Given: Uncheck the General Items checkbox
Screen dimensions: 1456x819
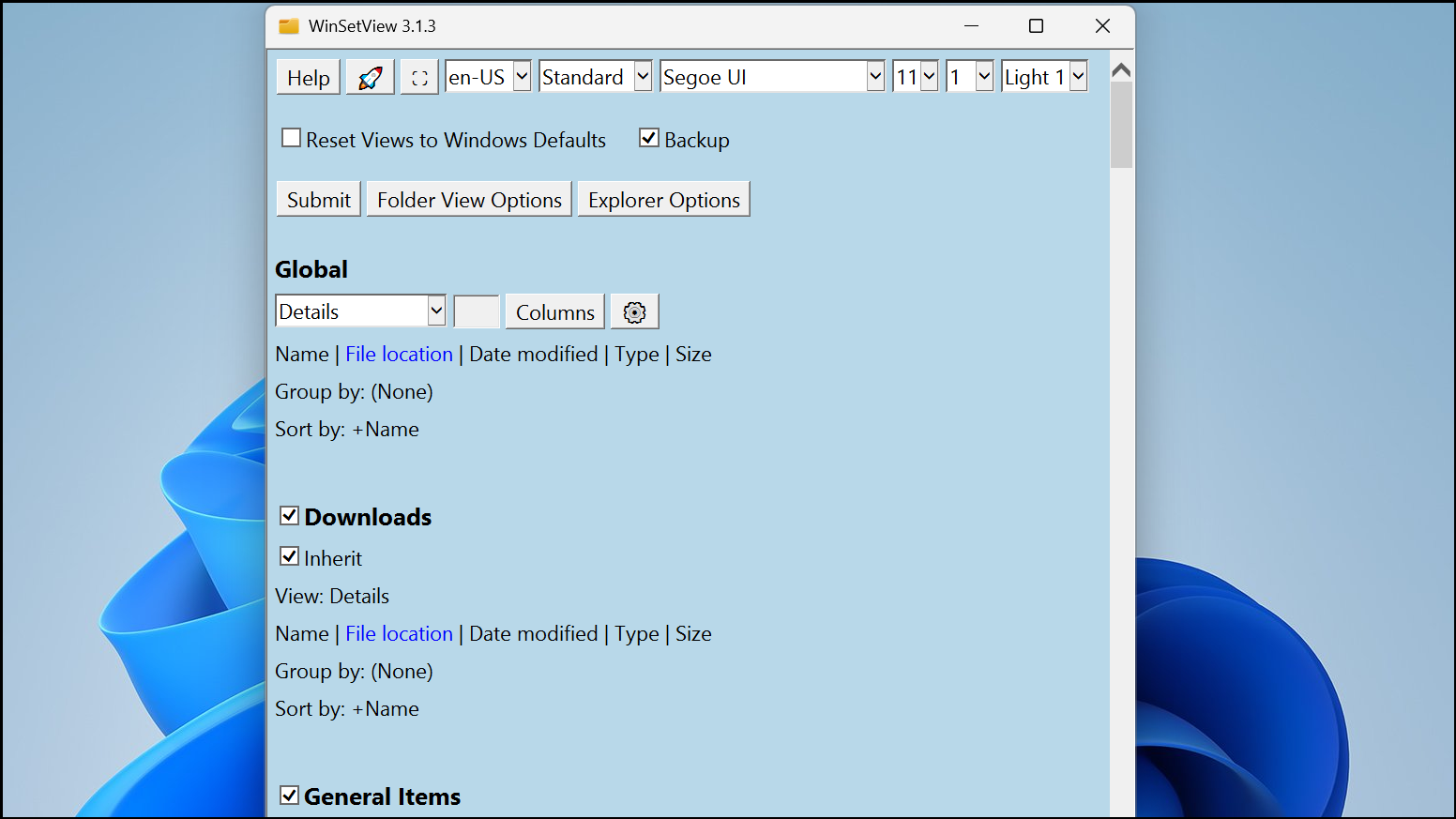Looking at the screenshot, I should [x=290, y=795].
